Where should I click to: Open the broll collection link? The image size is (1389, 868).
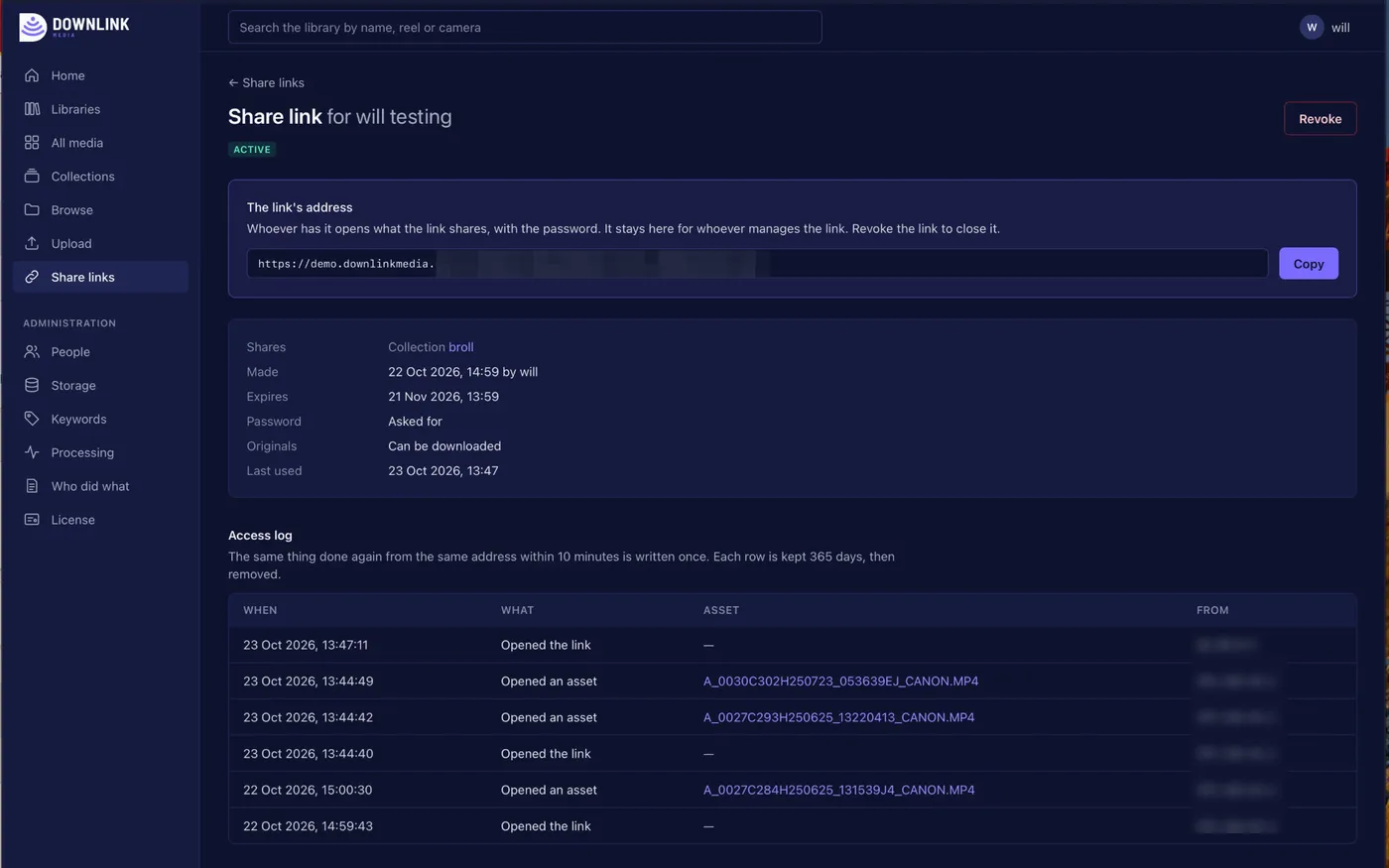(460, 347)
